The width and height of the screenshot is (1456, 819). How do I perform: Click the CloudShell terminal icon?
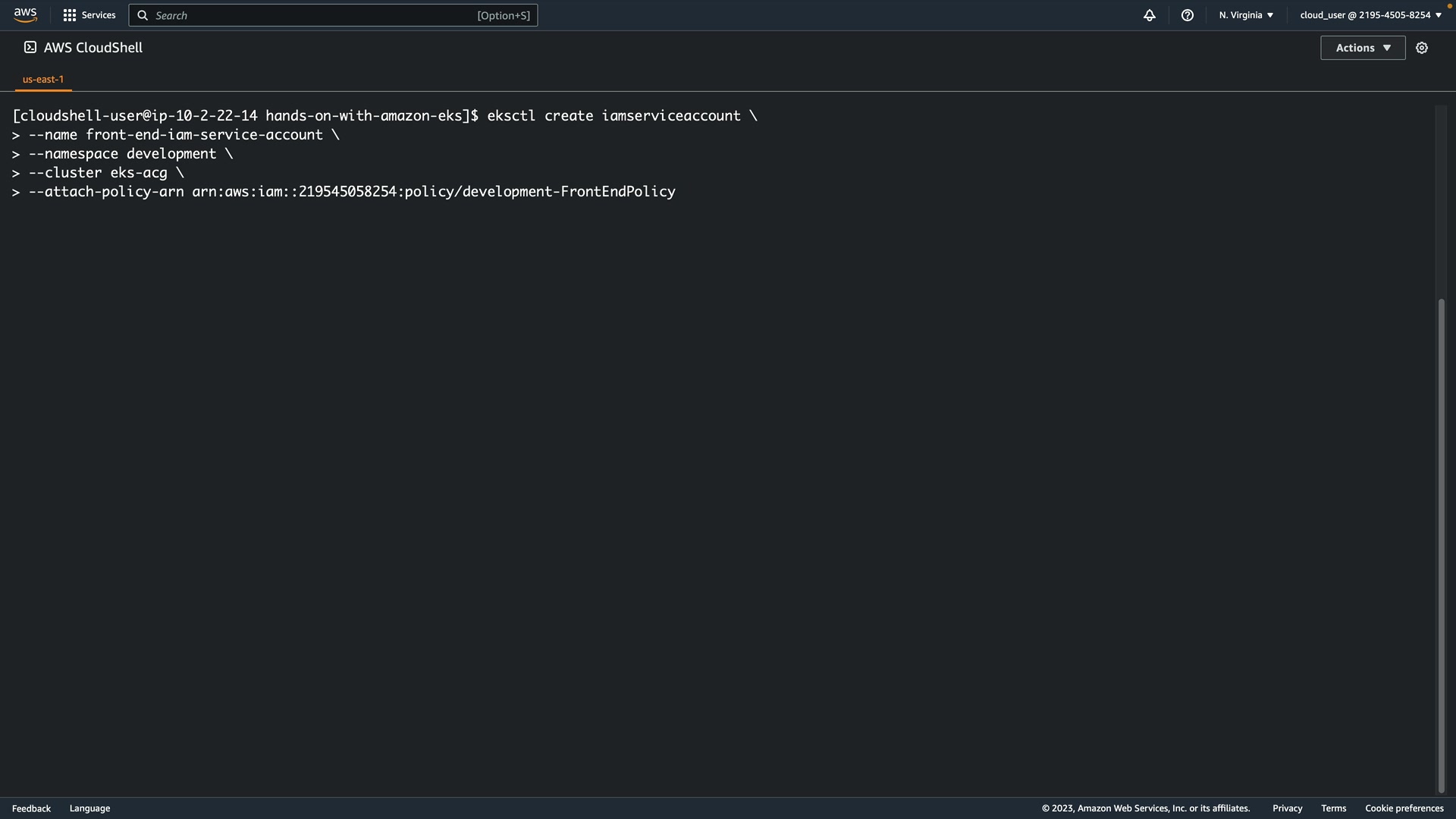30,48
